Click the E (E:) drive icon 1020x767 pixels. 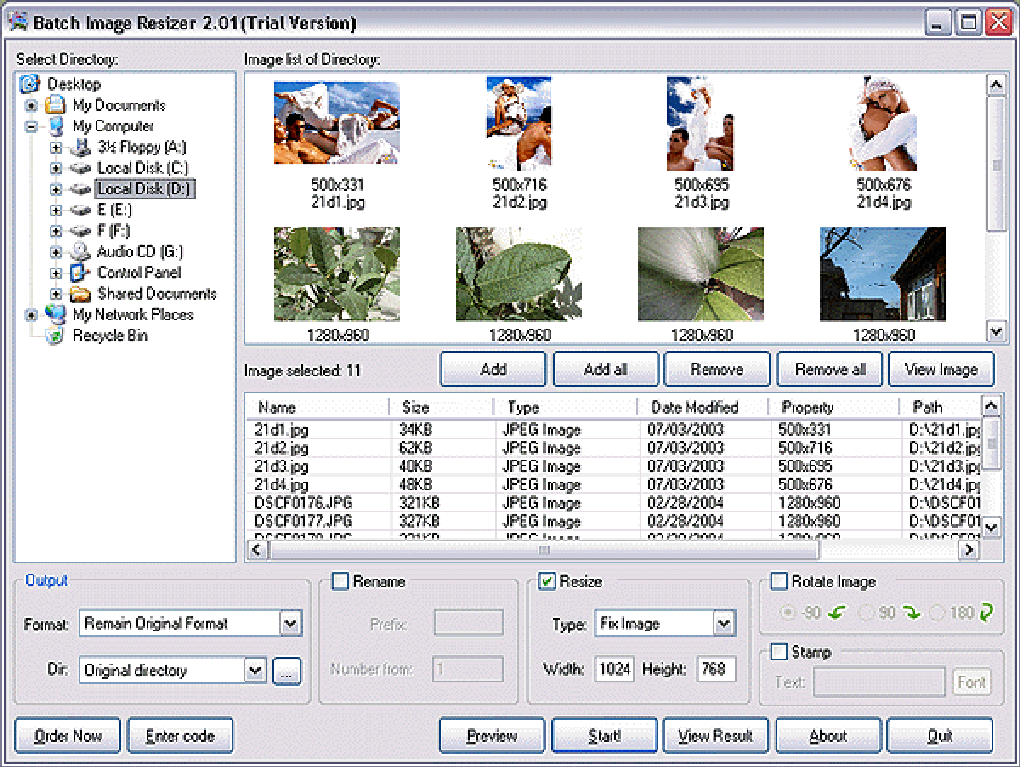[x=81, y=209]
